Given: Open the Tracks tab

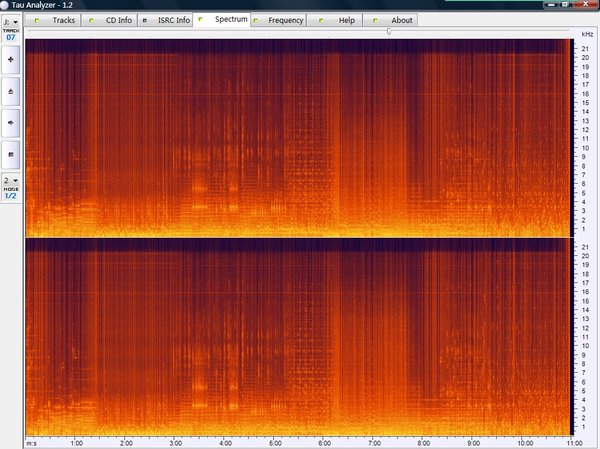Looking at the screenshot, I should [x=53, y=20].
